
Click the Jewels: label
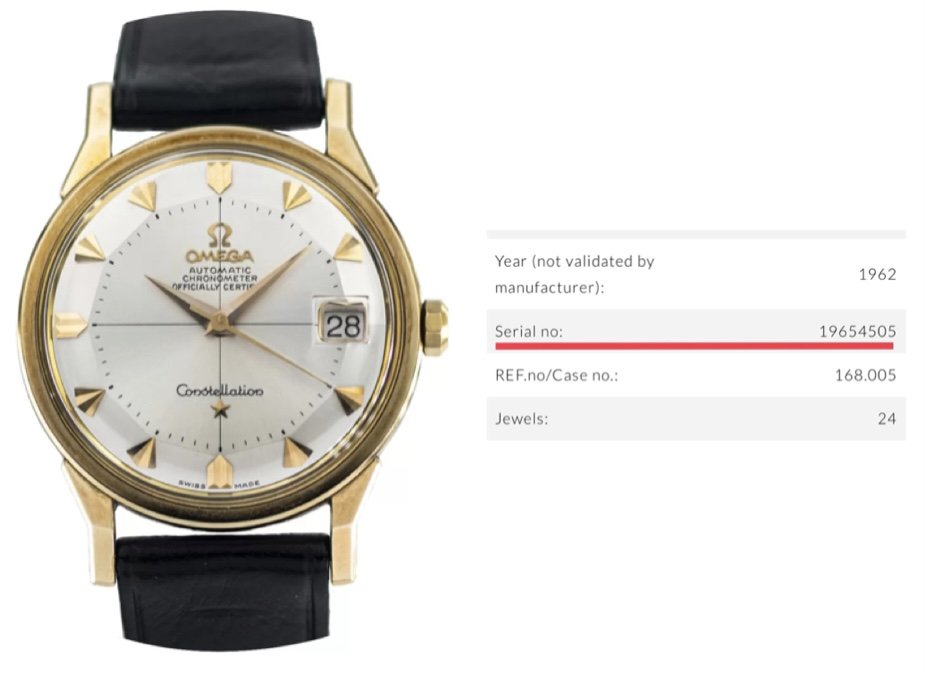(521, 419)
